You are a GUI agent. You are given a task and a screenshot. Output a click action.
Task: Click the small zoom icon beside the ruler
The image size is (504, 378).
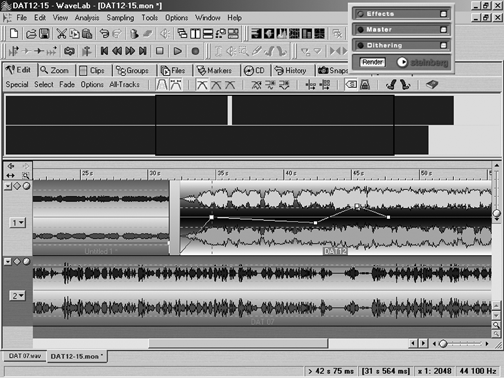point(26,175)
